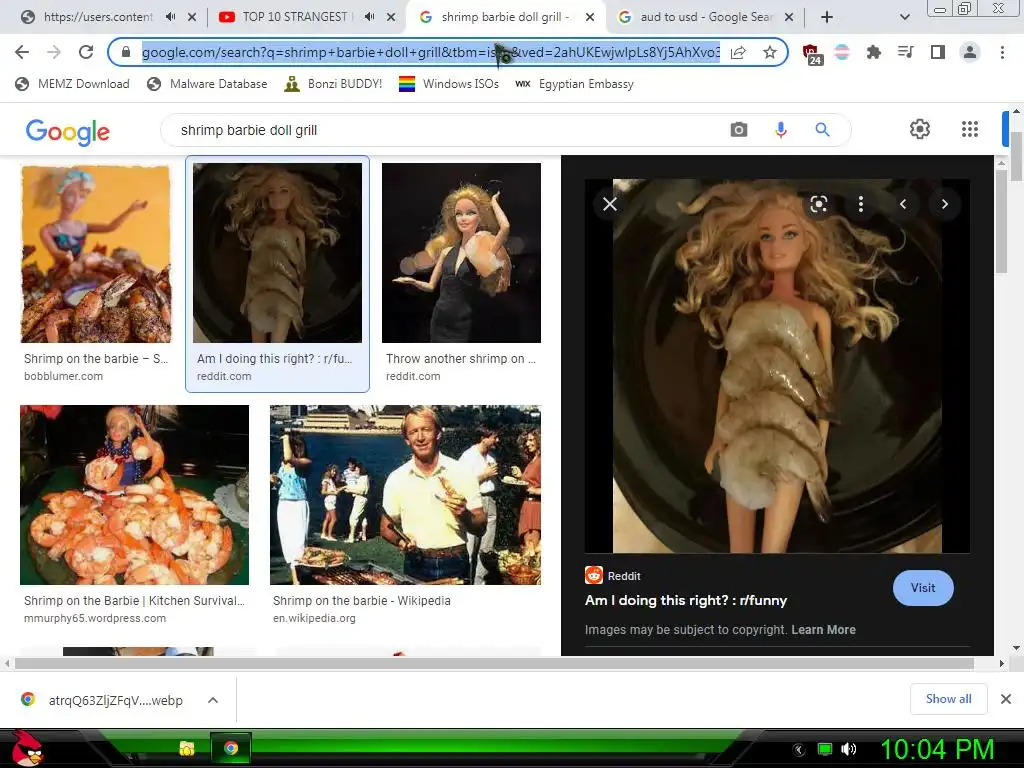Click the Am I doing this right? r/funny title
This screenshot has width=1024, height=768.
coord(686,600)
